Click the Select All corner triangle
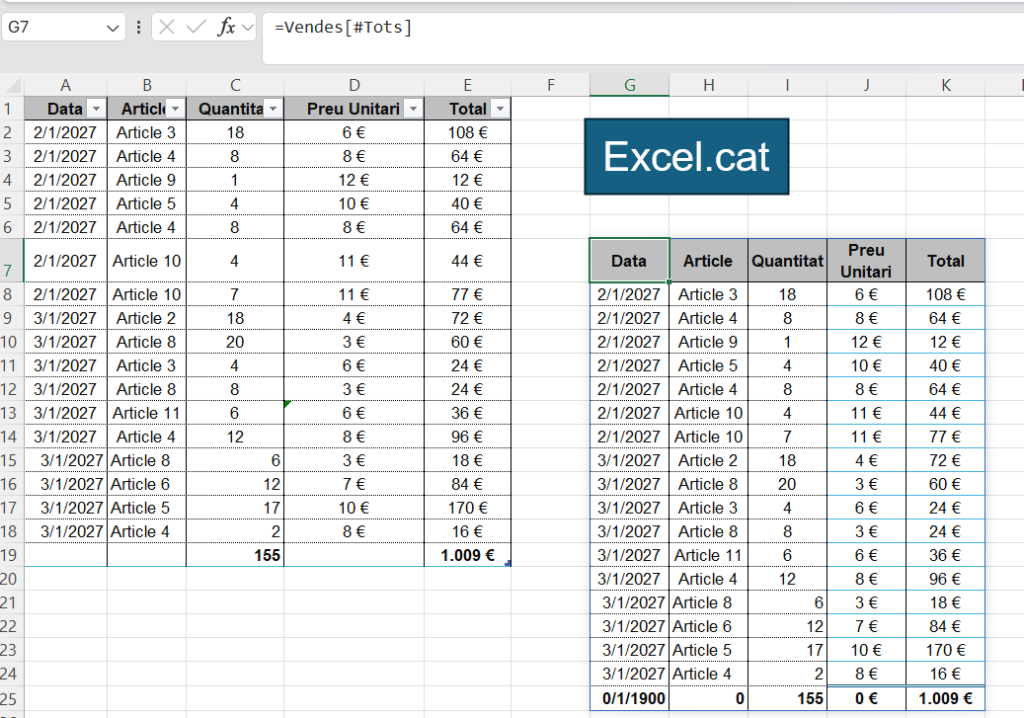This screenshot has height=718, width=1024. [x=13, y=86]
